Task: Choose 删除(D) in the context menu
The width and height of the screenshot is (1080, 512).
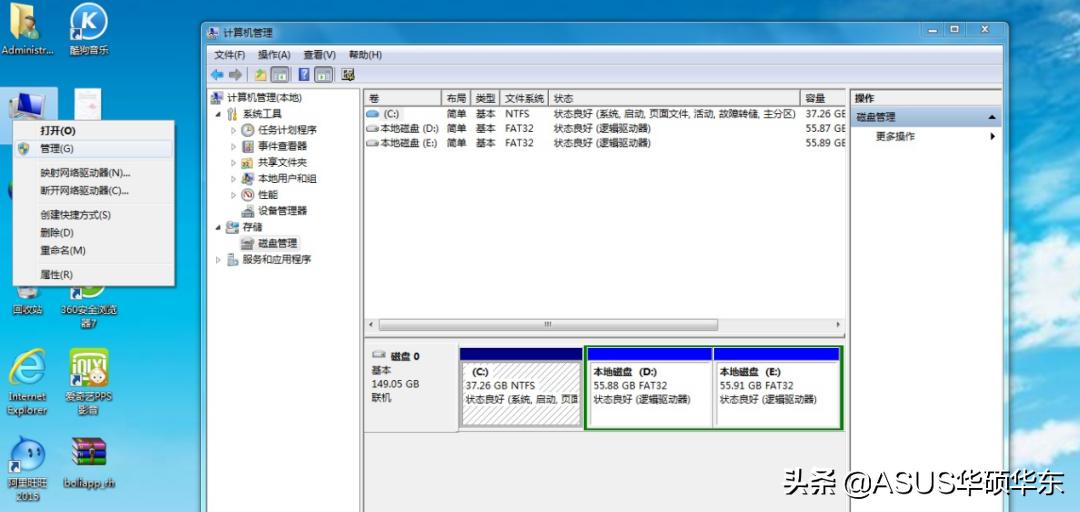Action: (x=93, y=233)
